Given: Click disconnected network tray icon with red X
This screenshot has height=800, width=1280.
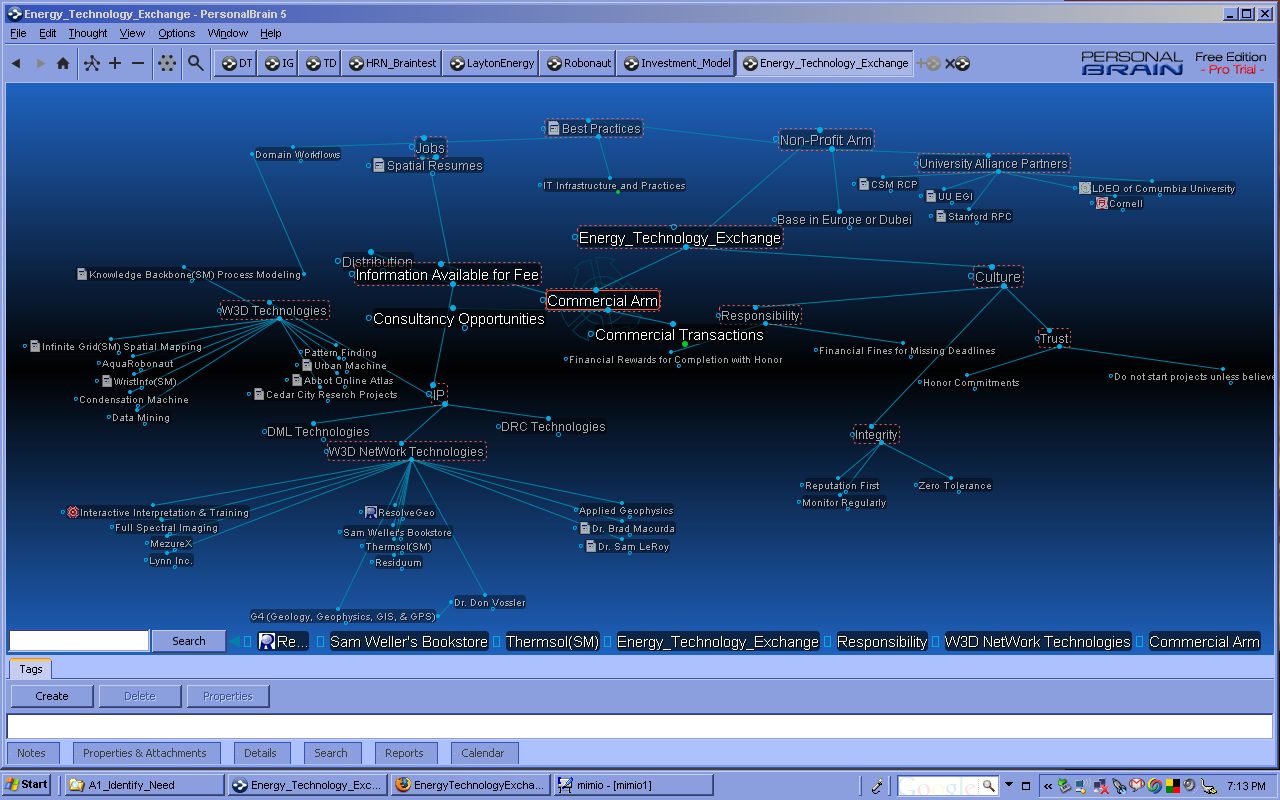Looking at the screenshot, I should [x=1101, y=785].
